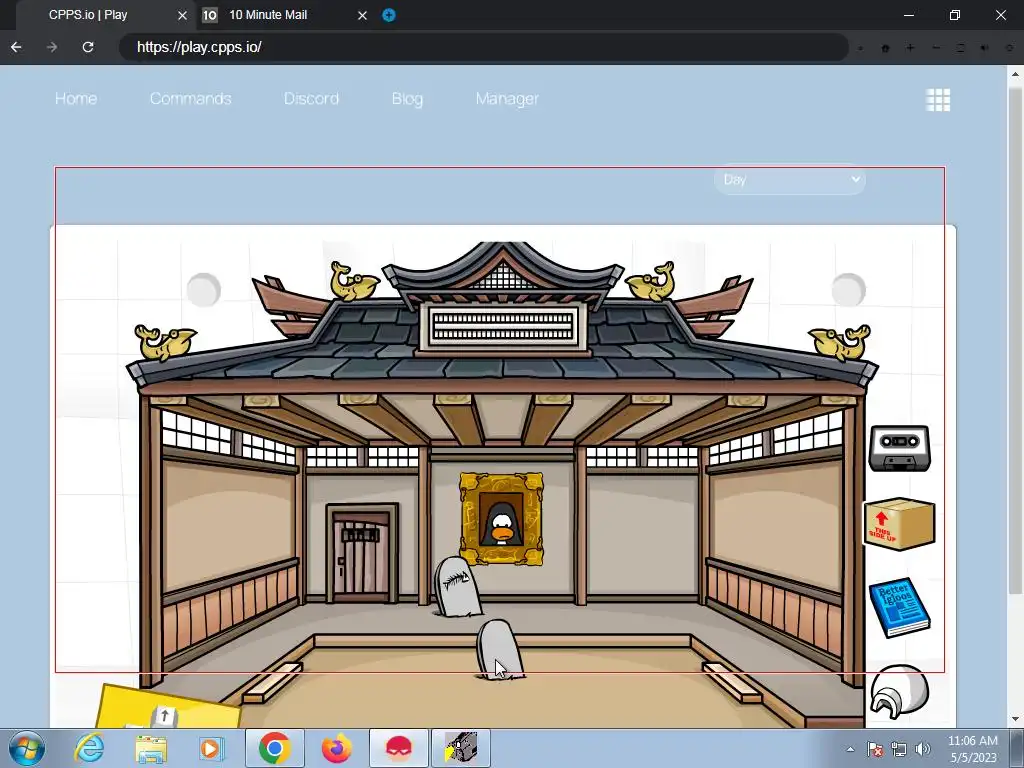Click the browser forward arrow
The image size is (1024, 768).
[52, 47]
